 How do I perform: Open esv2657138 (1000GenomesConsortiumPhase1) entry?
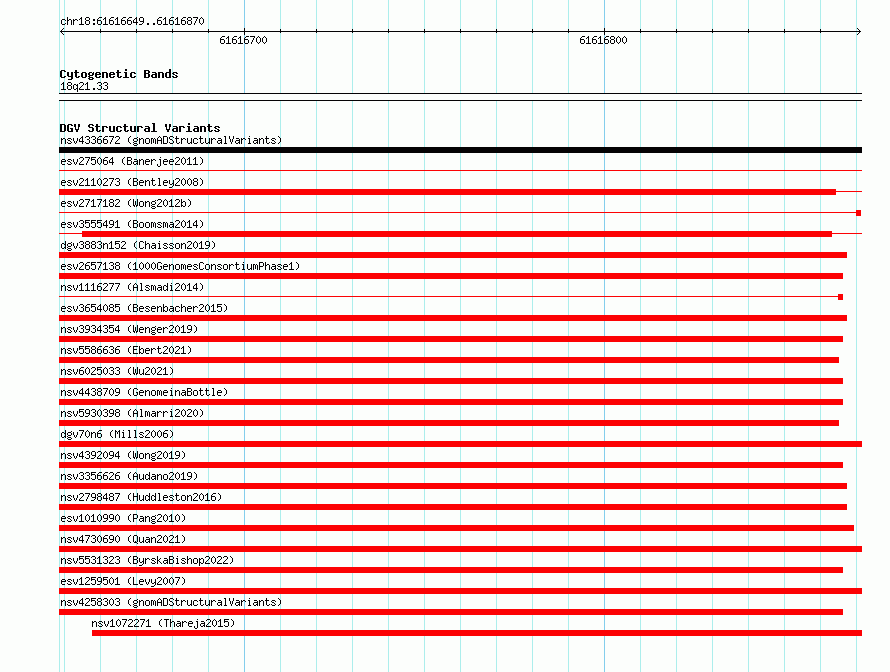pos(180,266)
